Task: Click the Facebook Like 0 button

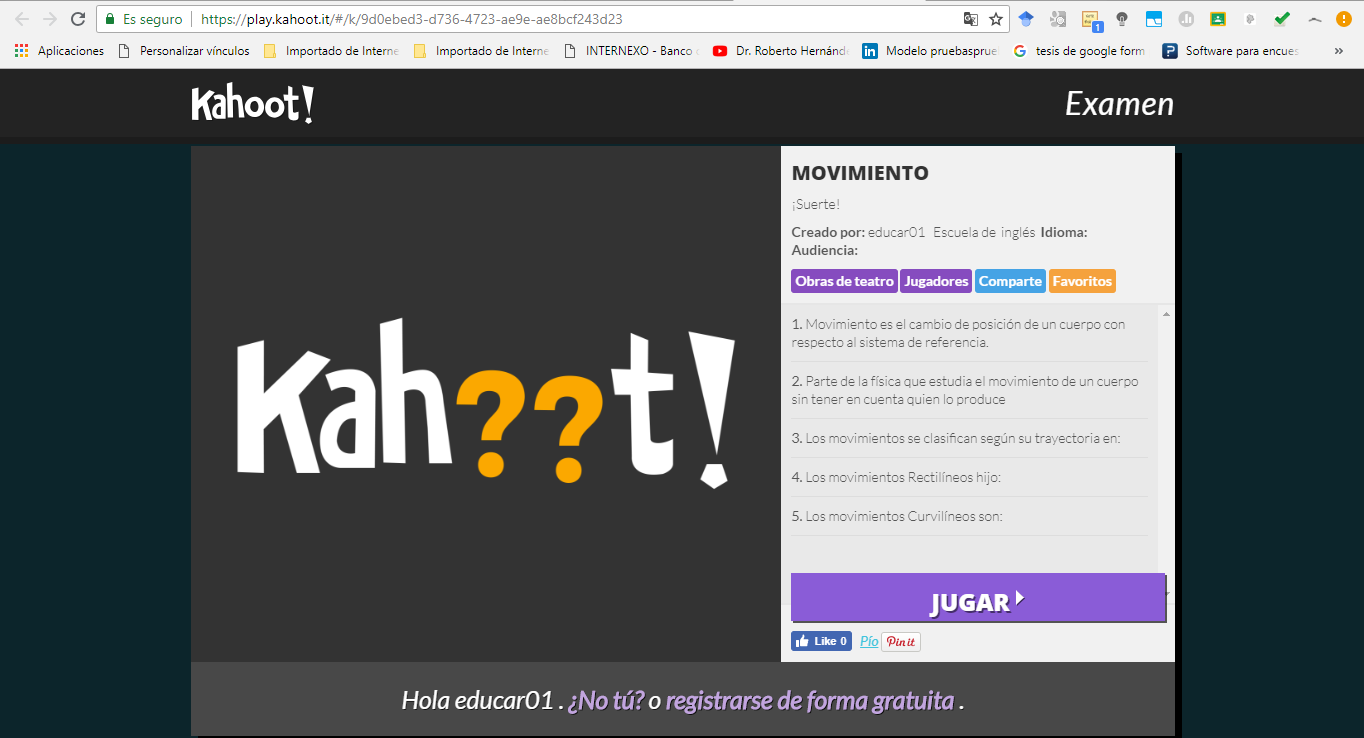Action: (x=822, y=641)
